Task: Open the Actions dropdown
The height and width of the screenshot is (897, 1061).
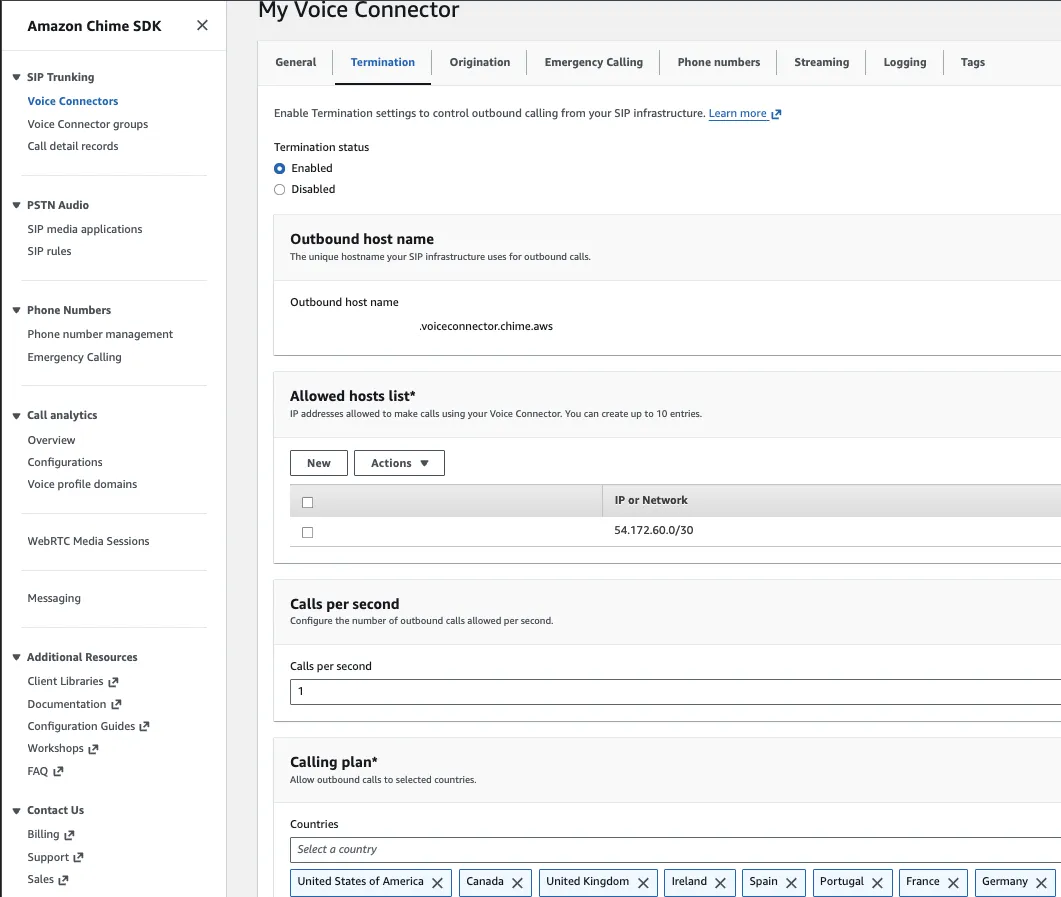Action: (399, 463)
